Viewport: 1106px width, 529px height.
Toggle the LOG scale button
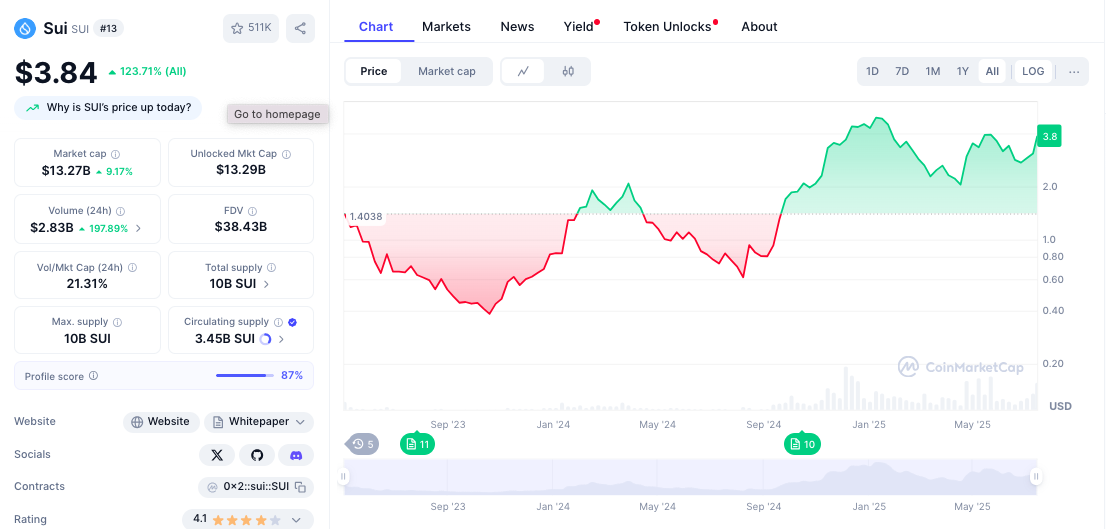(1033, 71)
